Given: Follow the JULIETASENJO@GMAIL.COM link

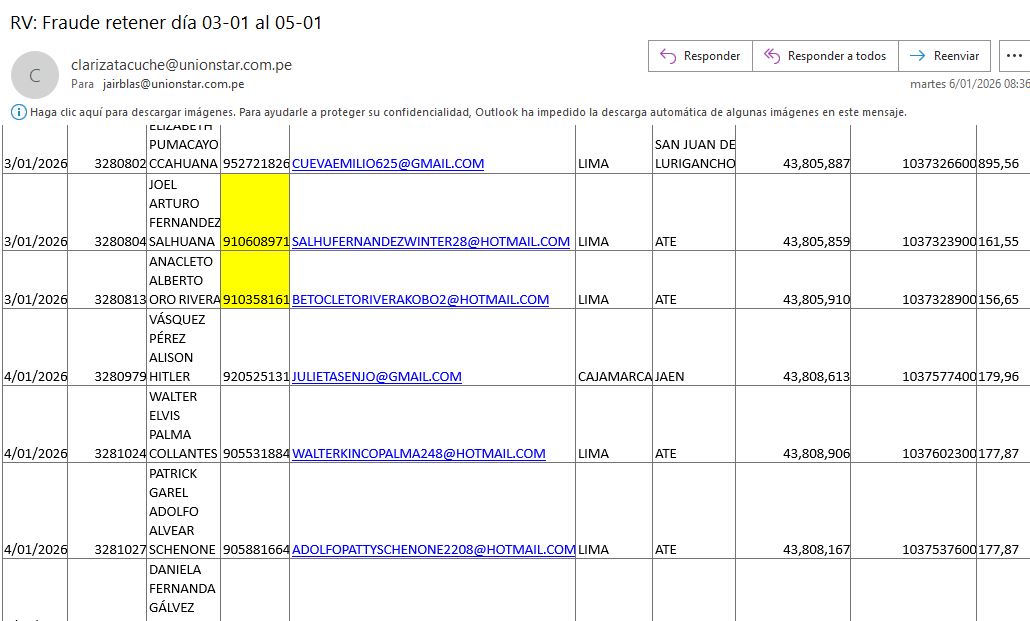Looking at the screenshot, I should click(x=377, y=376).
